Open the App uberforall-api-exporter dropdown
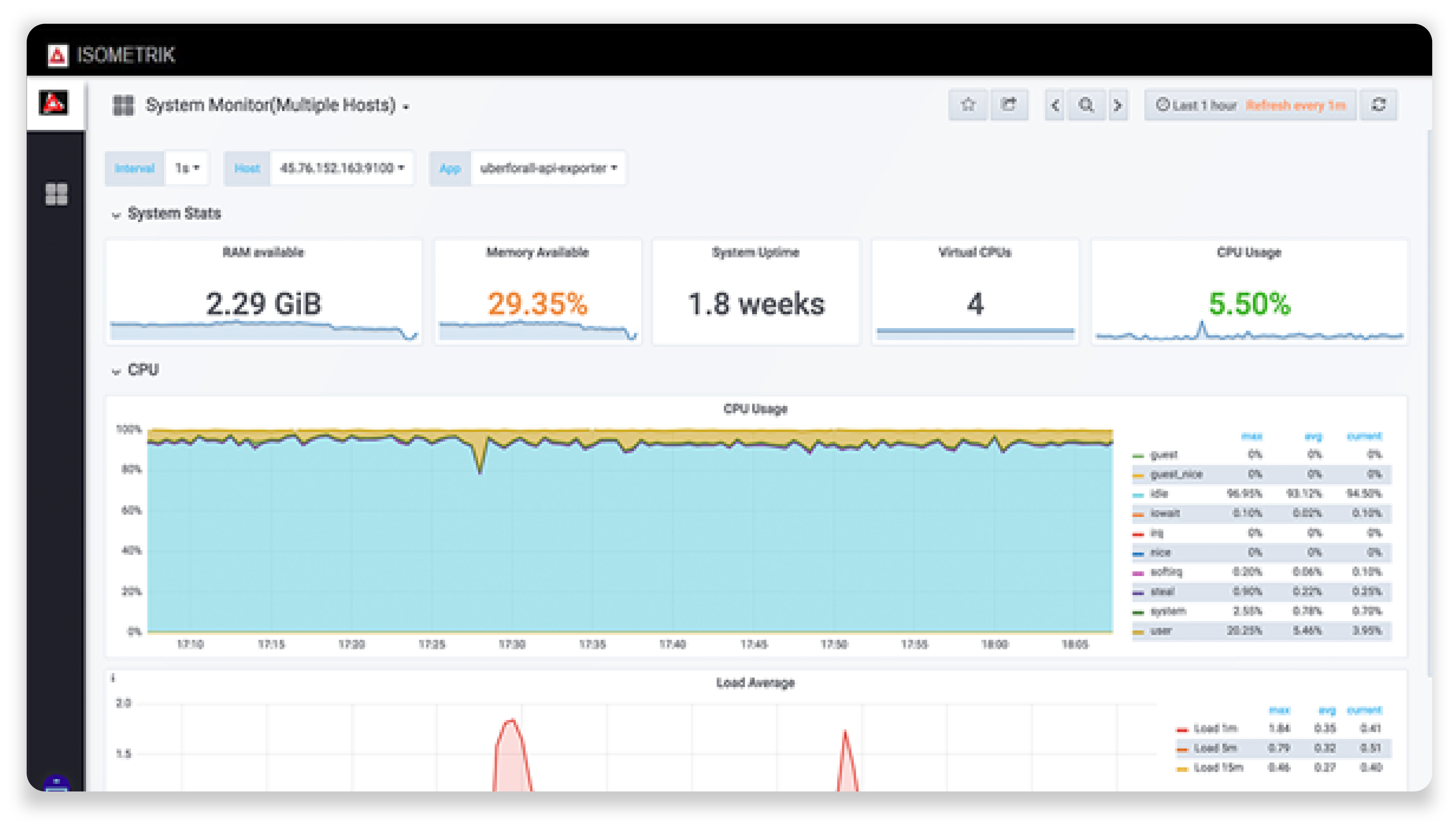This screenshot has width=1456, height=830. coord(548,168)
